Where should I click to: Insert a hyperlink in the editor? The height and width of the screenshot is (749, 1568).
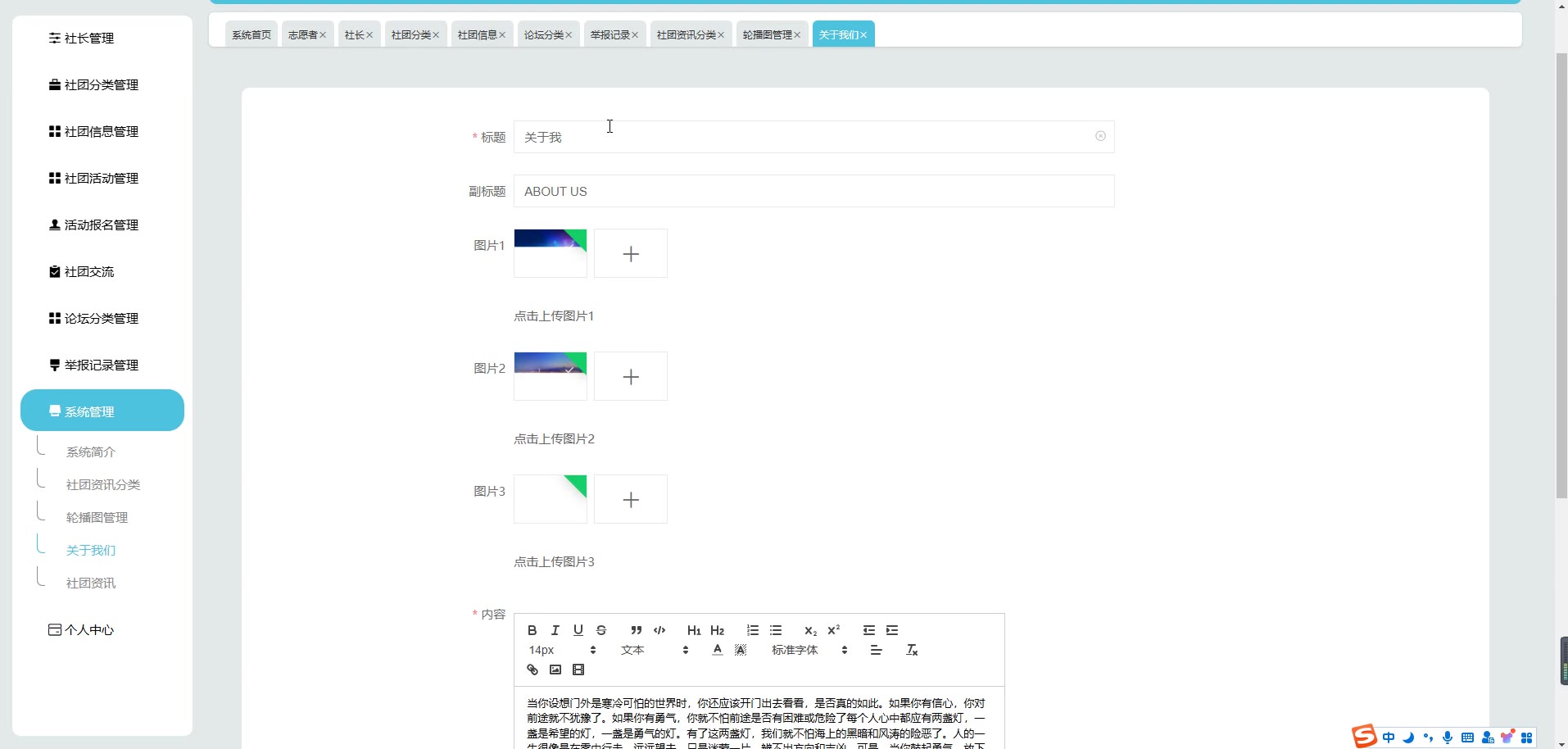(532, 670)
